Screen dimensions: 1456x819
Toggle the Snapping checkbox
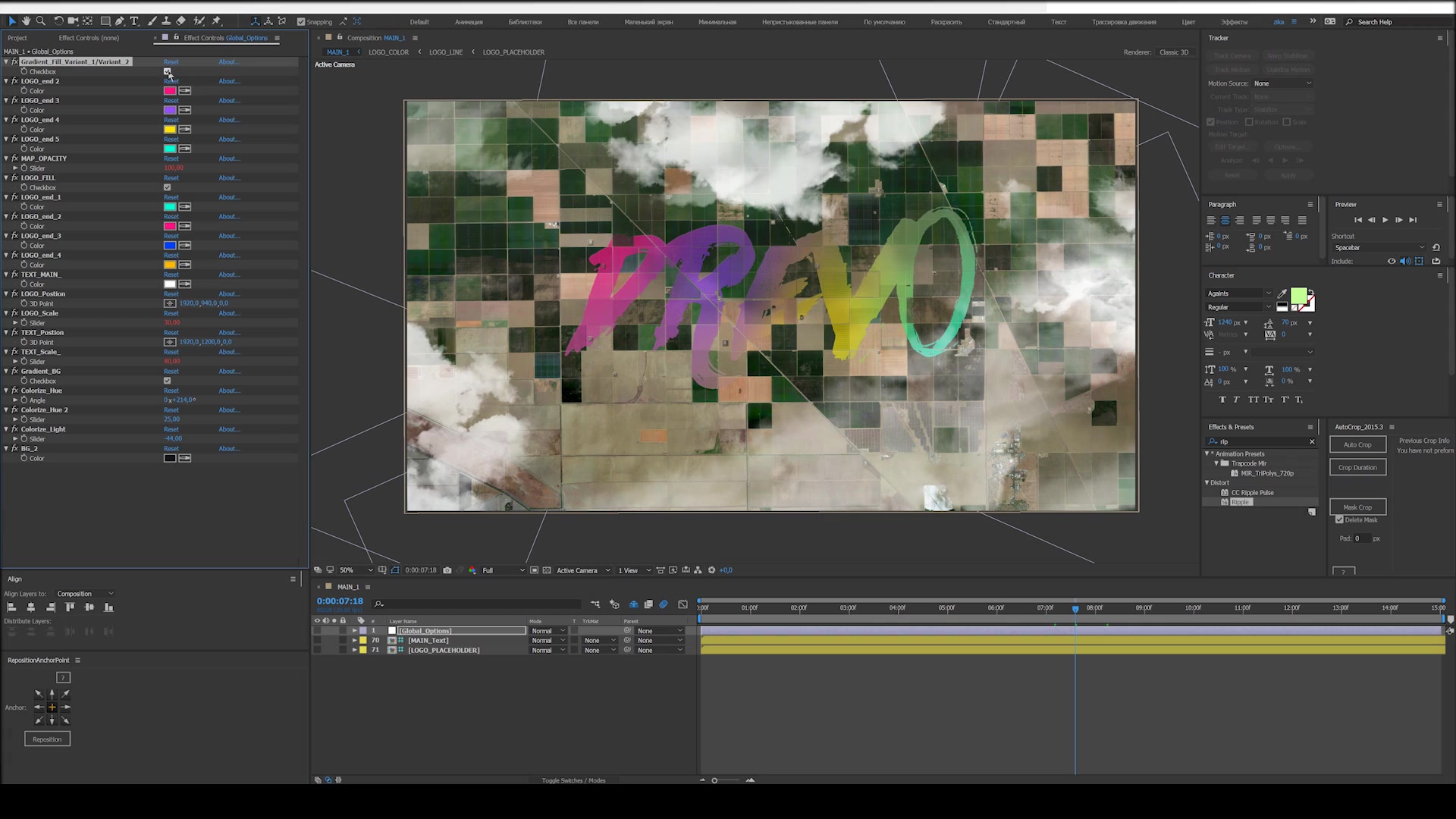point(301,22)
